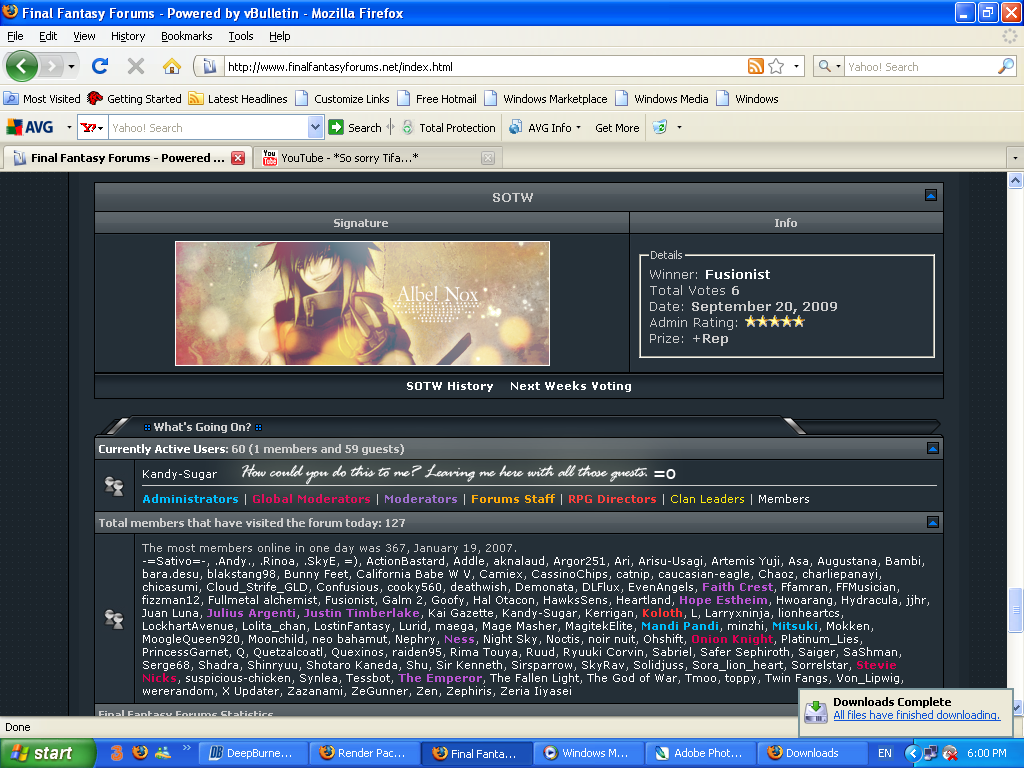Click the Yahoo! Search field in navigation bar
This screenshot has width=1024, height=768.
pyautogui.click(x=918, y=67)
